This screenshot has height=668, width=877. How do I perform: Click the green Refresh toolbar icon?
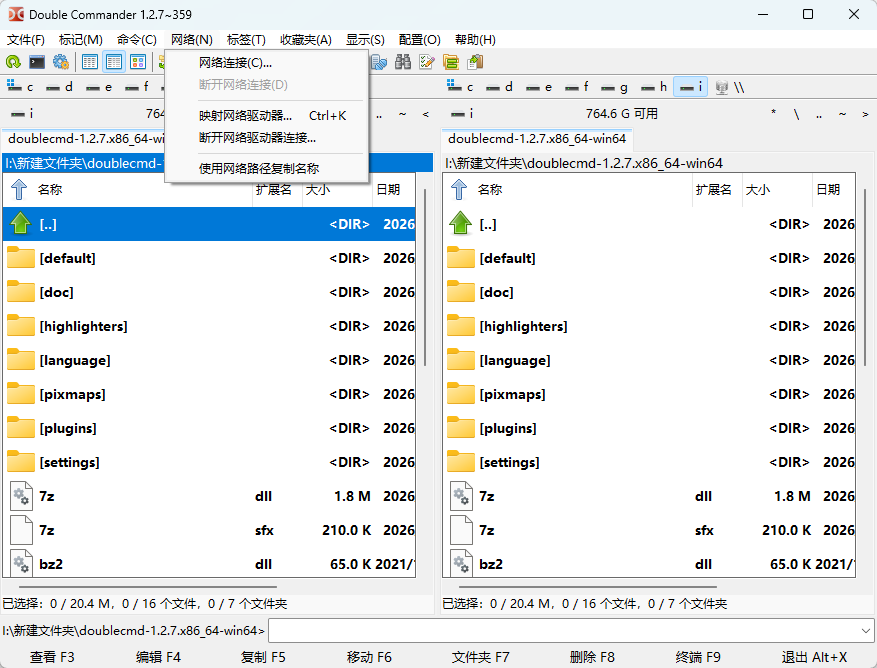point(13,62)
